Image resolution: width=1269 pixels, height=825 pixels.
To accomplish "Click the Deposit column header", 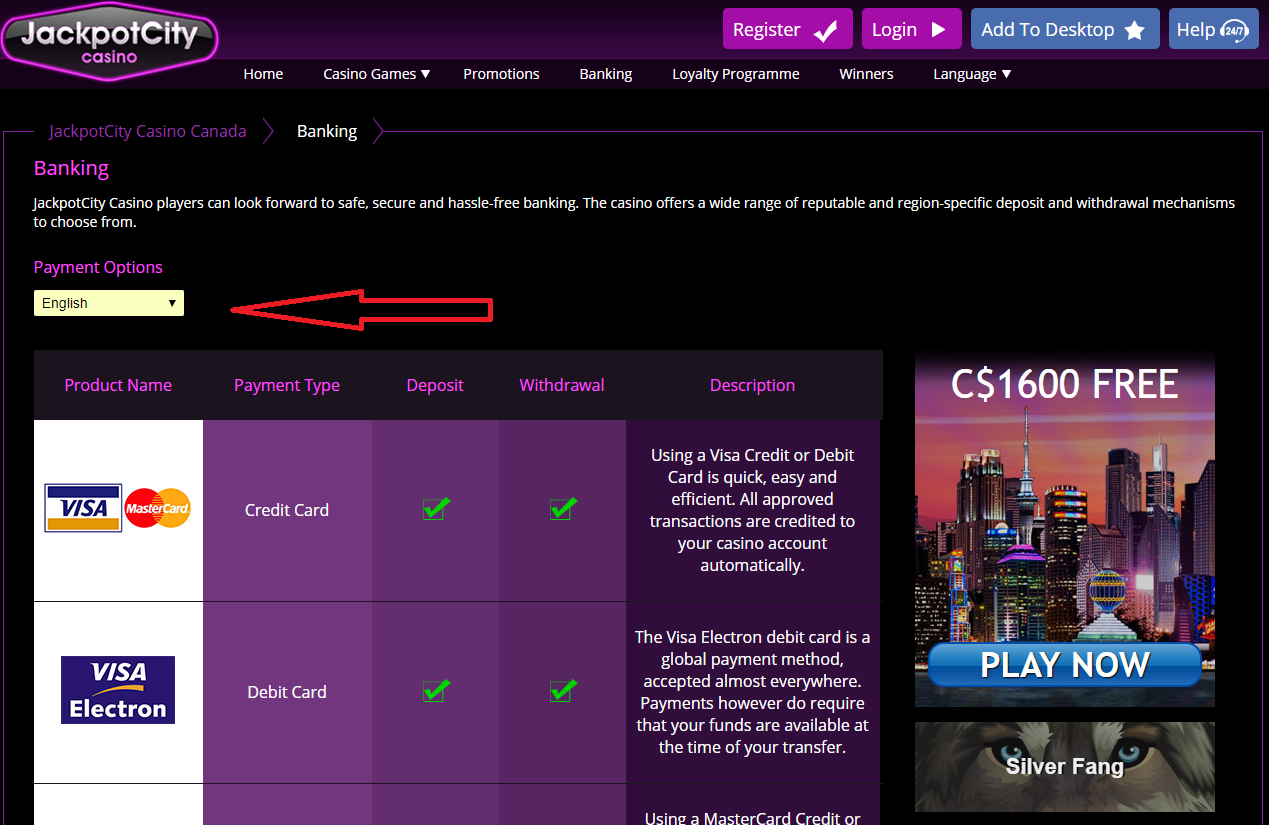I will coord(435,385).
